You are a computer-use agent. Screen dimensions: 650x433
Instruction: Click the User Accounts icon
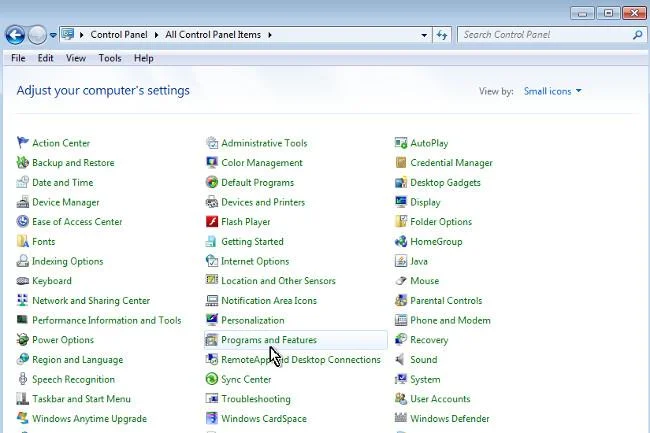[401, 399]
